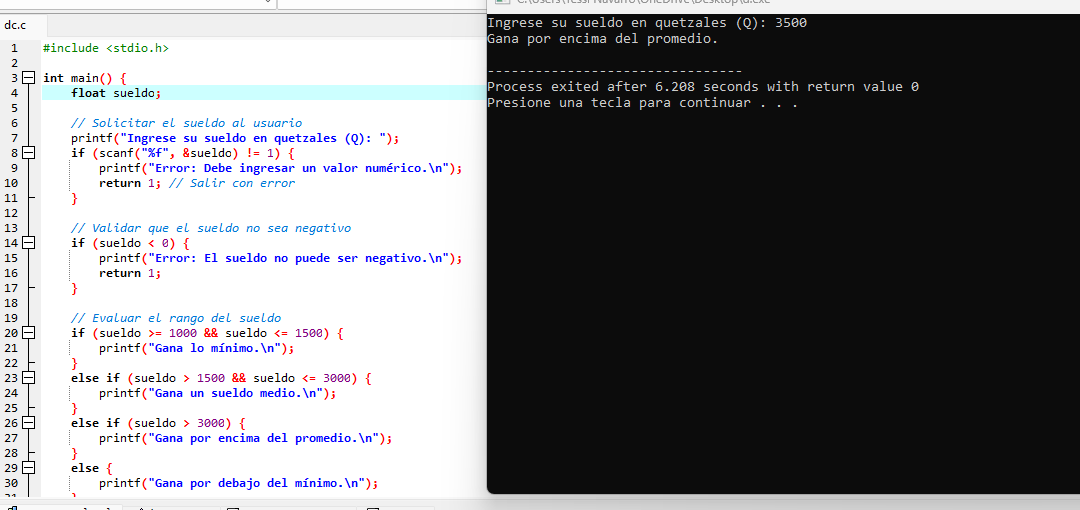The width and height of the screenshot is (1080, 510).
Task: Place cursor in highlighted 'float sueldo;' line
Action: click(115, 93)
